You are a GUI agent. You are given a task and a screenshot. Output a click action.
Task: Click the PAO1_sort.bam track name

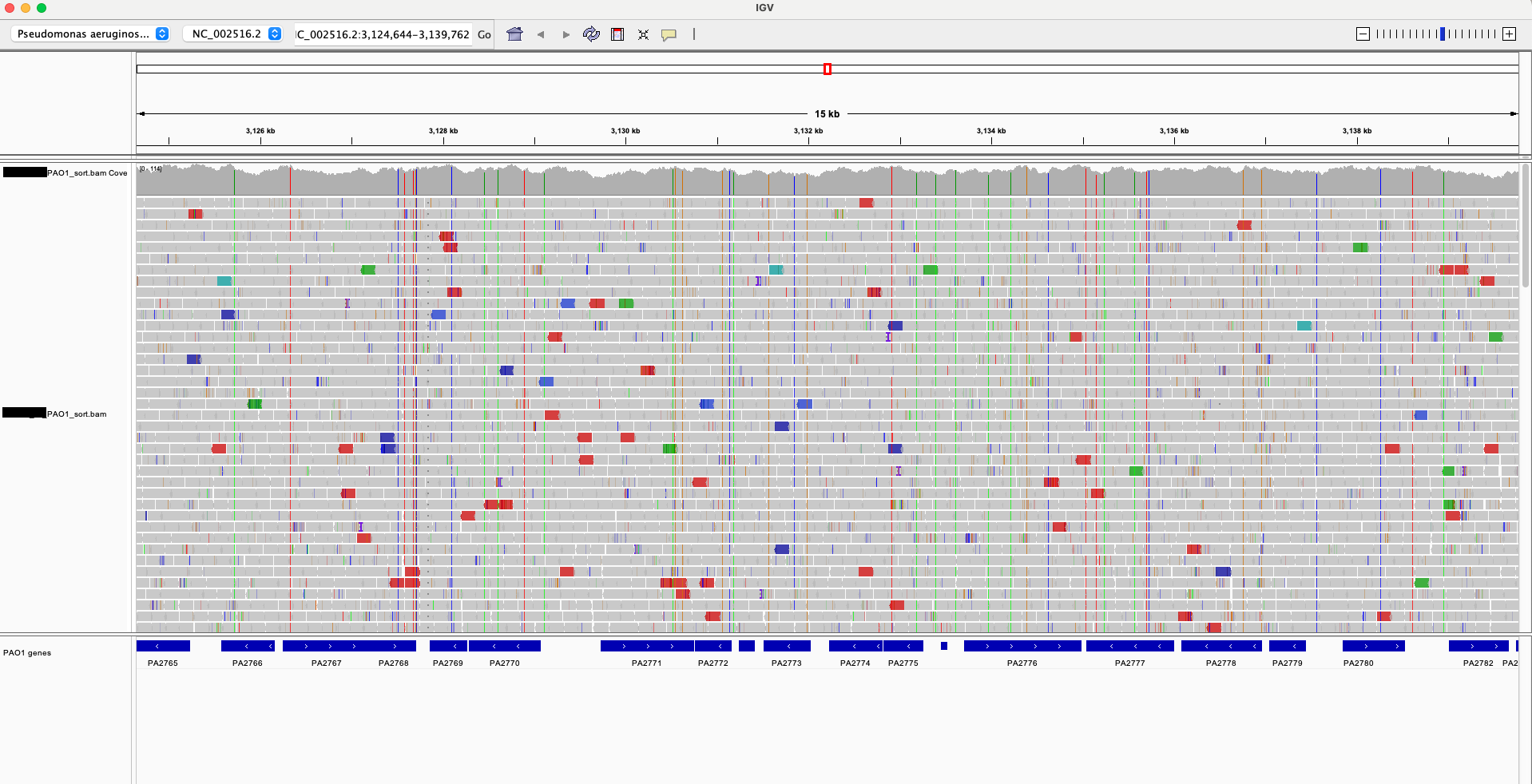coord(77,414)
